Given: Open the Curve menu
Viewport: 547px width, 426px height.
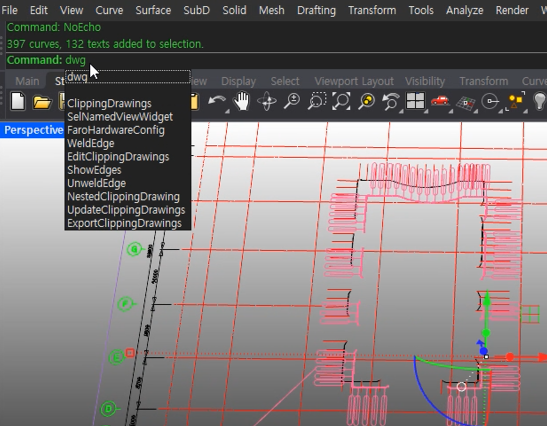Looking at the screenshot, I should coord(109,10).
